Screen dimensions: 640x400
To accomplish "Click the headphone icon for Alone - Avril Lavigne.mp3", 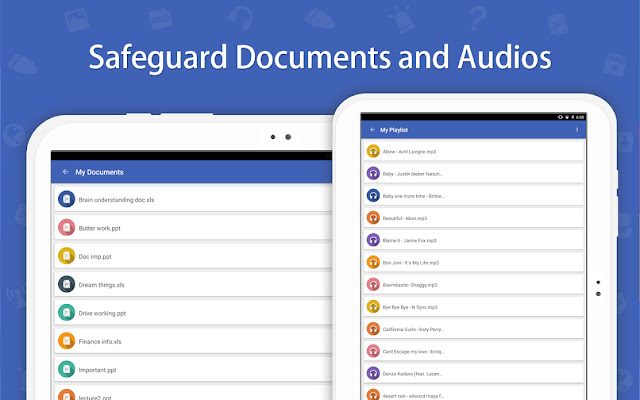I will (373, 151).
